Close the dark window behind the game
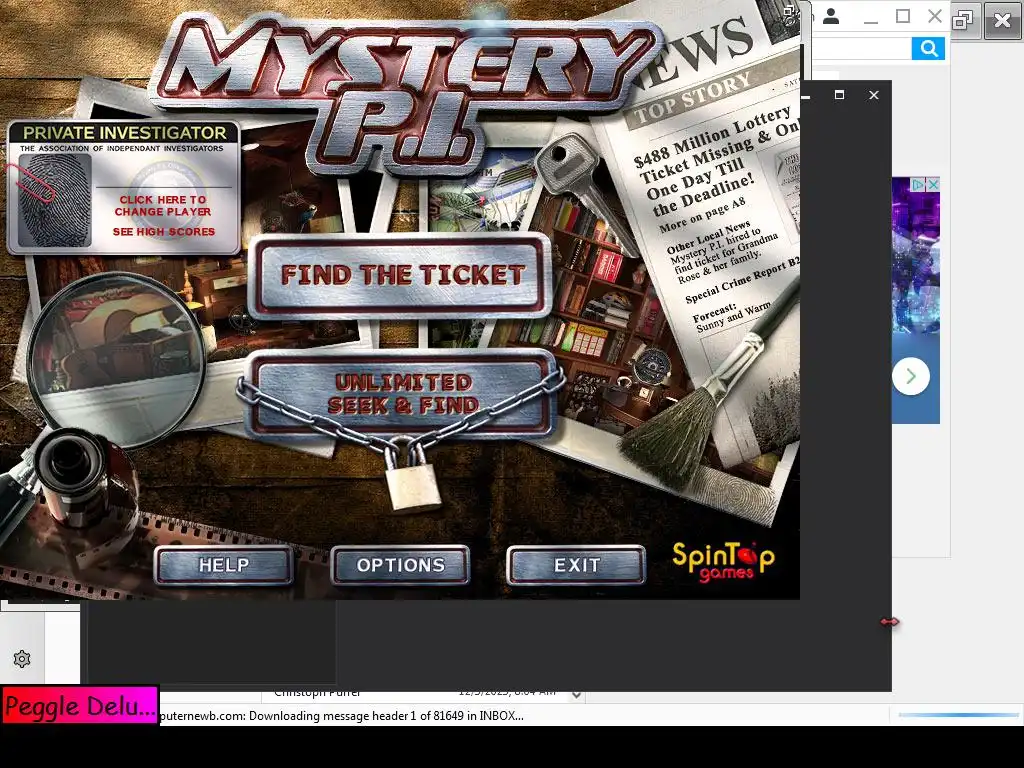 pos(874,95)
